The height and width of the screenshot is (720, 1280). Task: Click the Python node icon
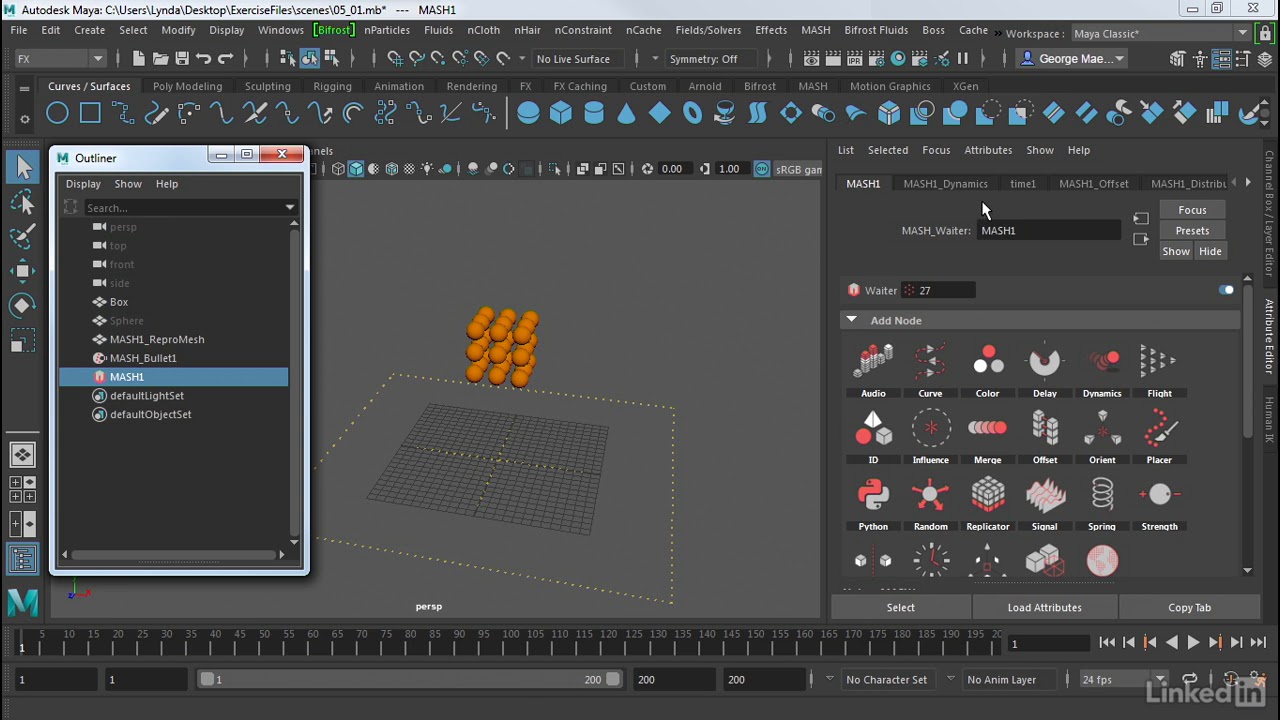tap(873, 495)
